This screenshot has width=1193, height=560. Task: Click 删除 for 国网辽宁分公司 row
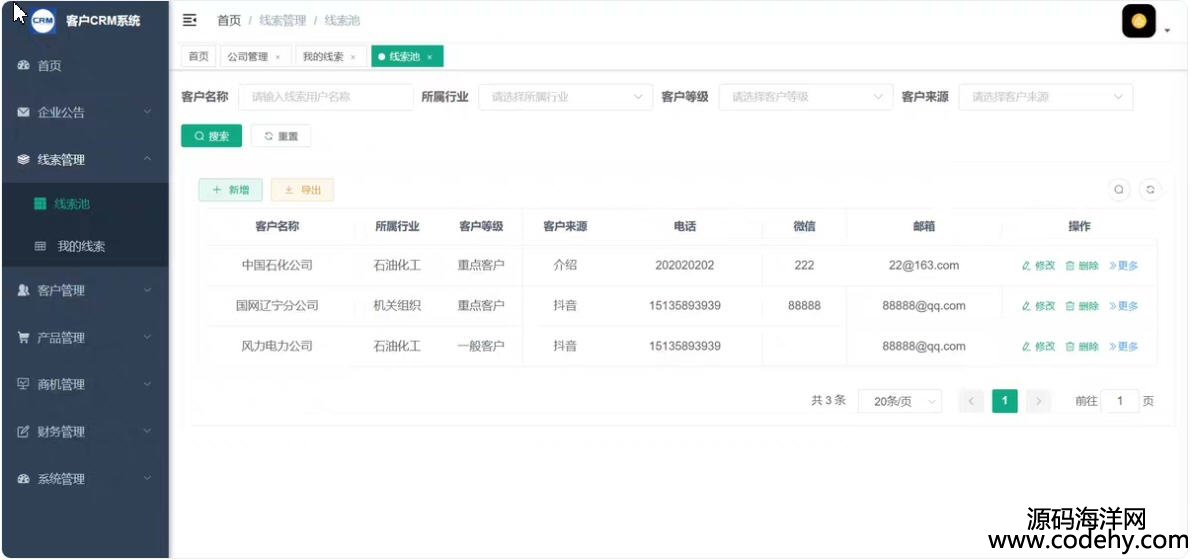coord(1082,306)
